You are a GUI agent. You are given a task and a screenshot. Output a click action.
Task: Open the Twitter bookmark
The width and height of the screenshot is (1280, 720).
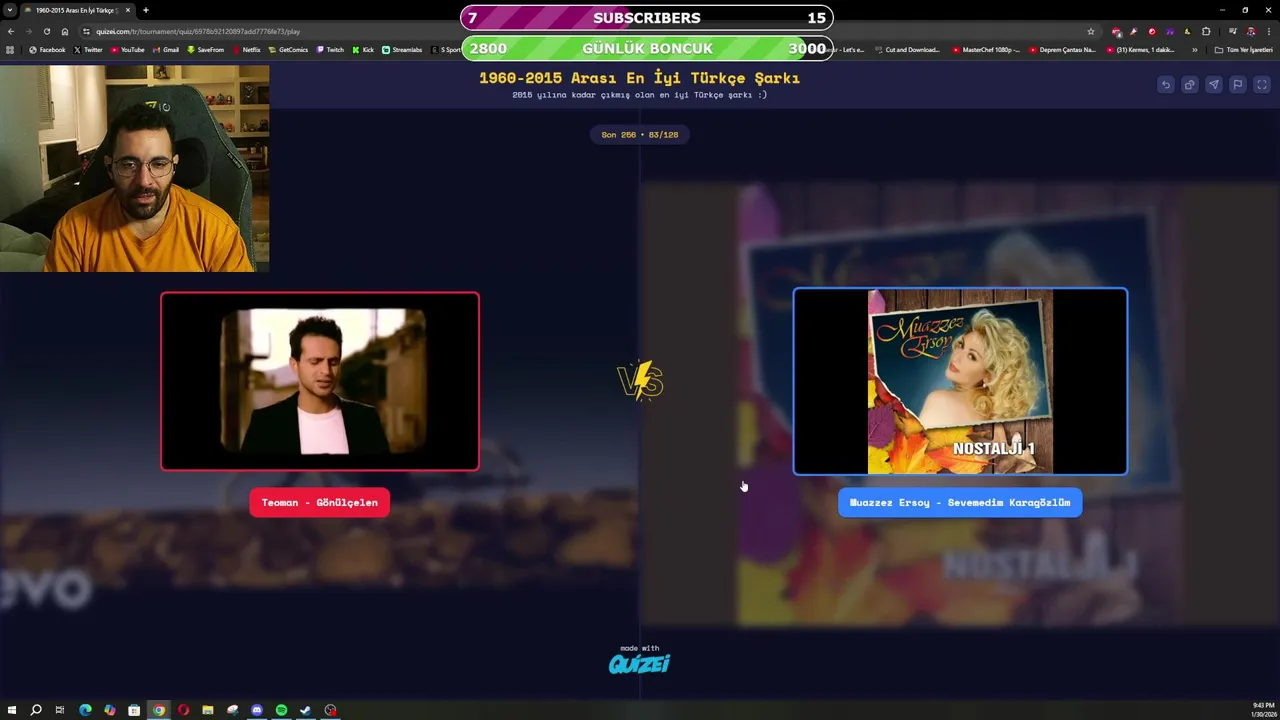(x=88, y=49)
